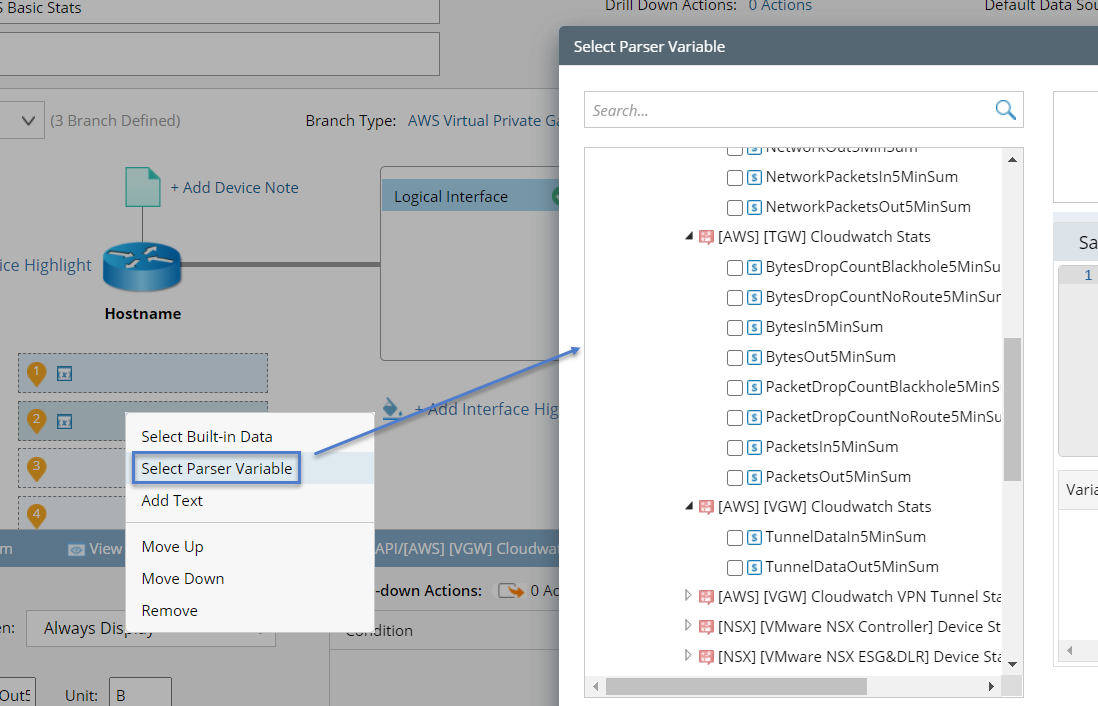Check the BytesIn5MinSum checkbox
The width and height of the screenshot is (1098, 706).
click(x=735, y=328)
